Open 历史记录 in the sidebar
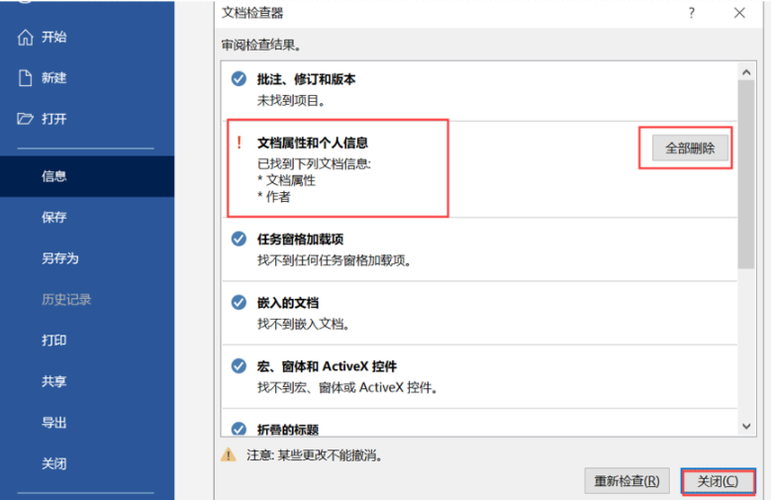The width and height of the screenshot is (771, 500). pyautogui.click(x=66, y=299)
